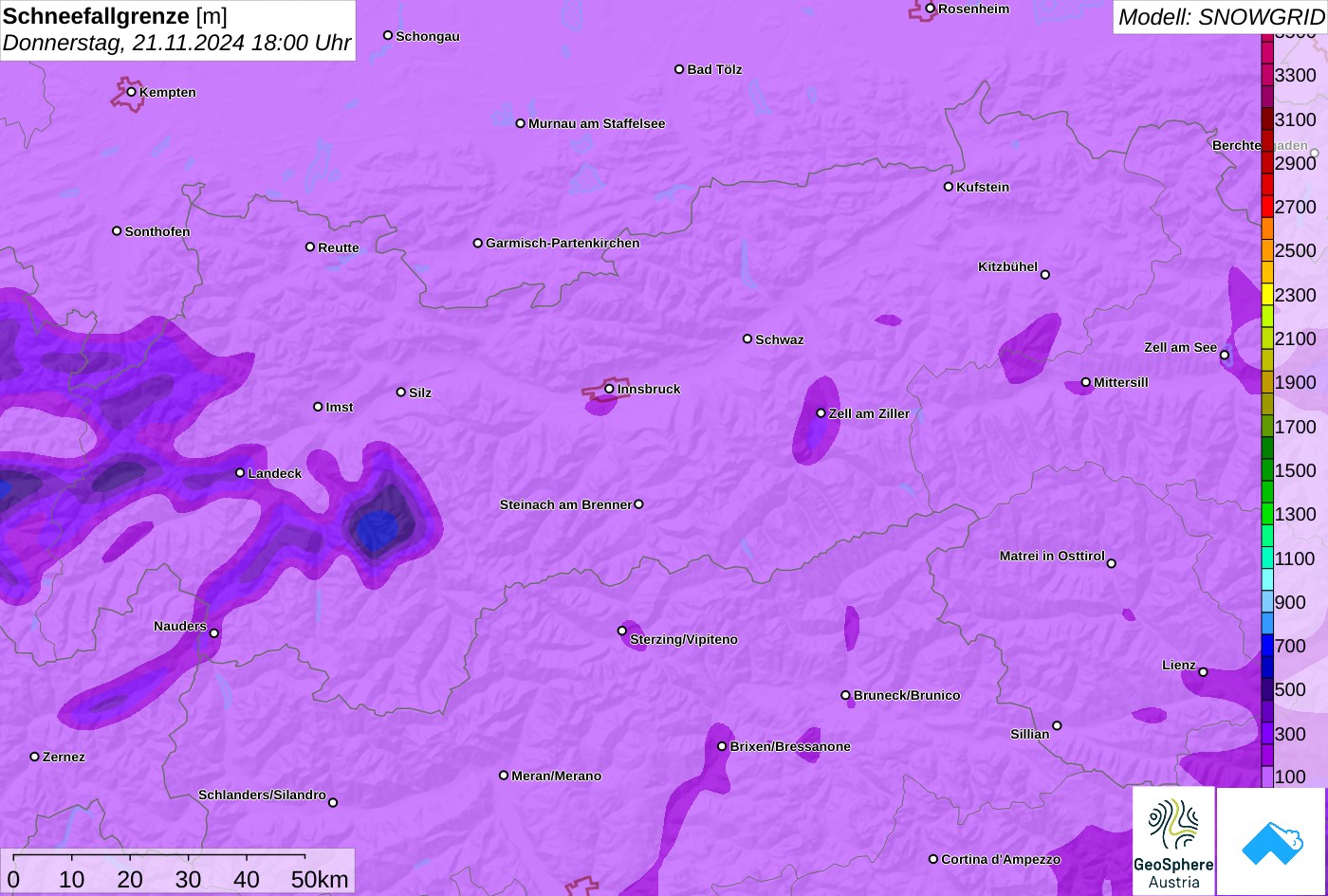Select the Sterzing/Vipiteno marker

point(622,631)
